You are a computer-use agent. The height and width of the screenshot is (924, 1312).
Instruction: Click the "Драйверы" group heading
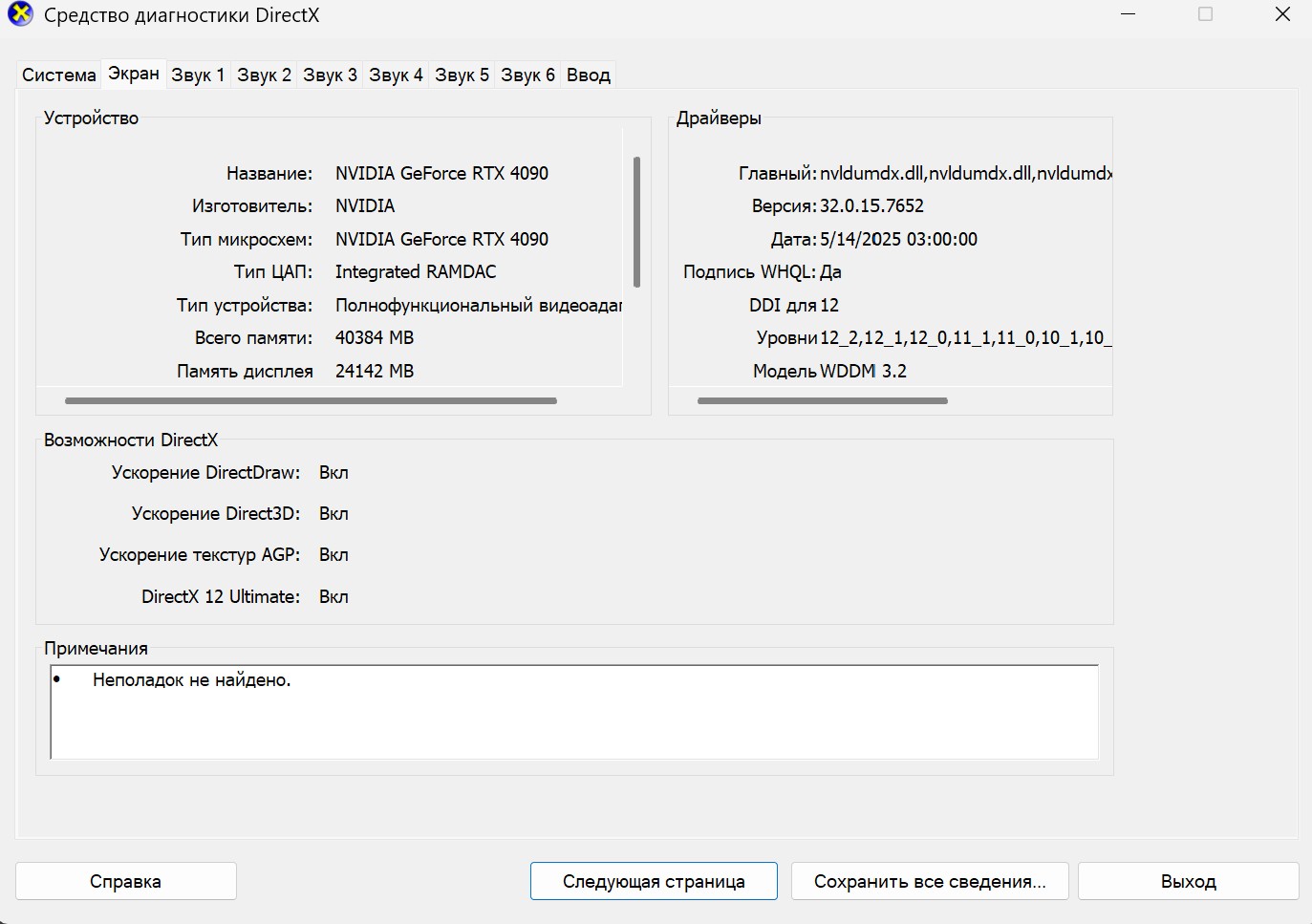(719, 118)
